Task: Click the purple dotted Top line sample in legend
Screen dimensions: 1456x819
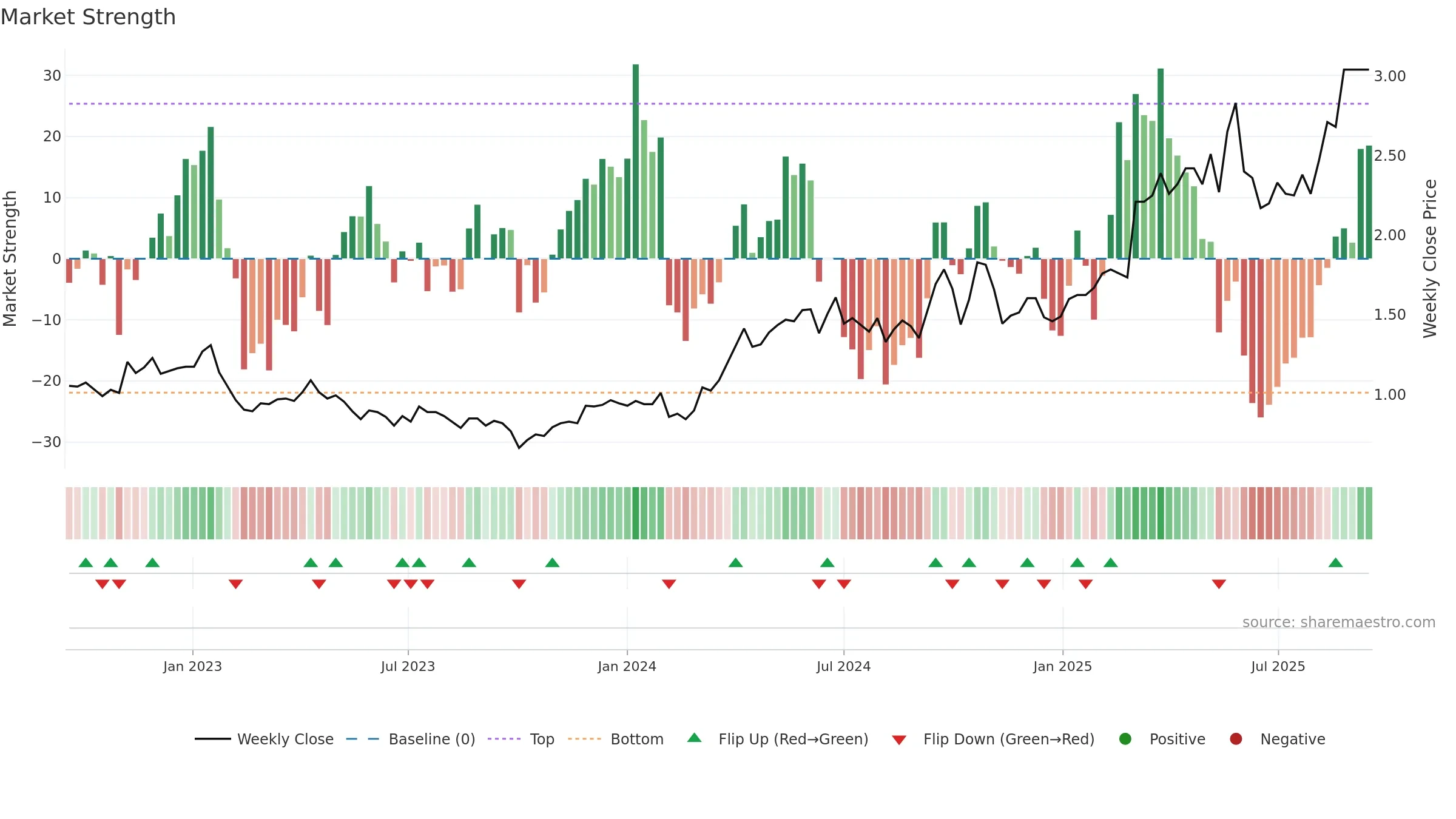Action: pos(504,739)
